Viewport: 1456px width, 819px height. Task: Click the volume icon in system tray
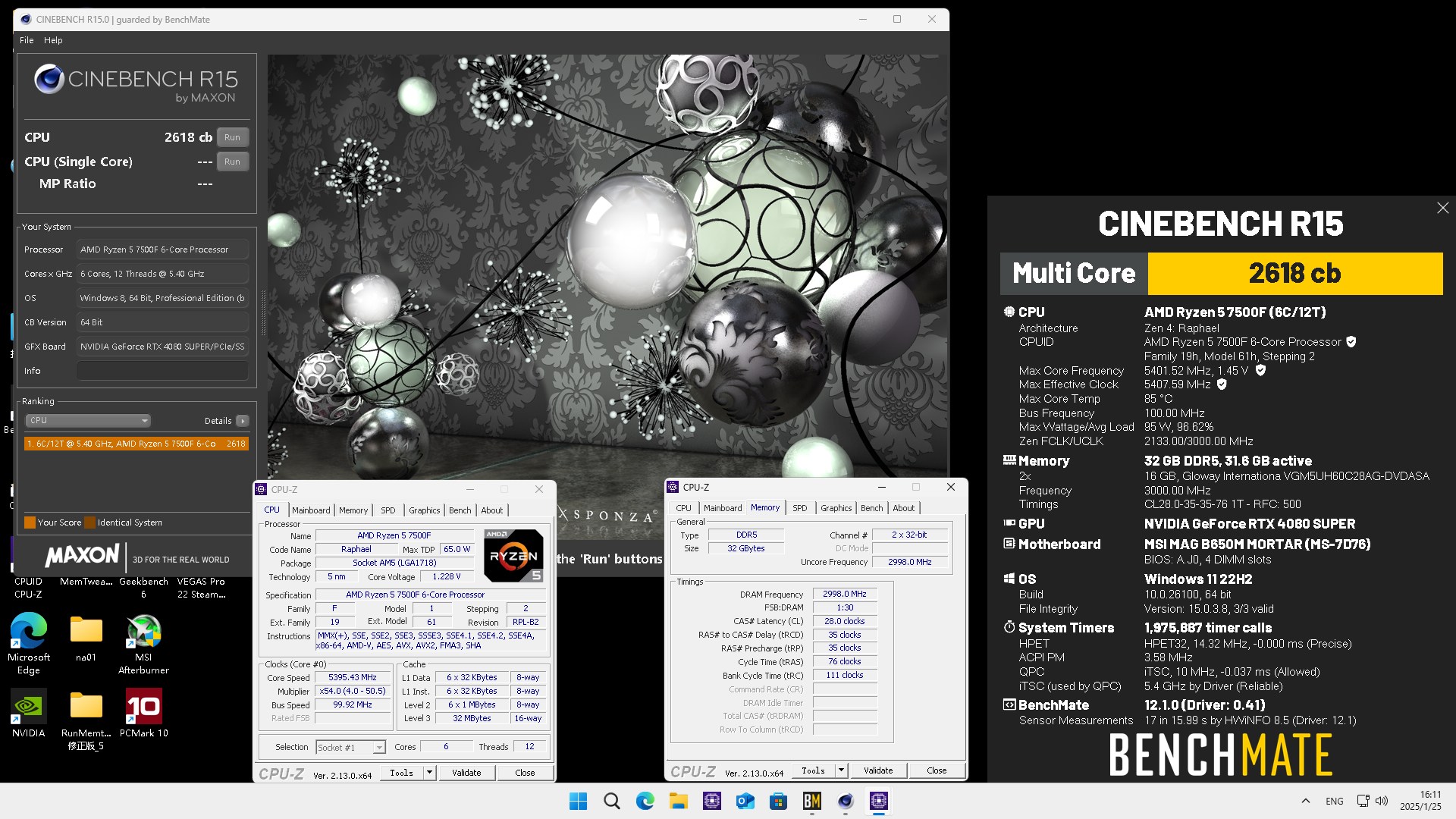coord(1382,801)
